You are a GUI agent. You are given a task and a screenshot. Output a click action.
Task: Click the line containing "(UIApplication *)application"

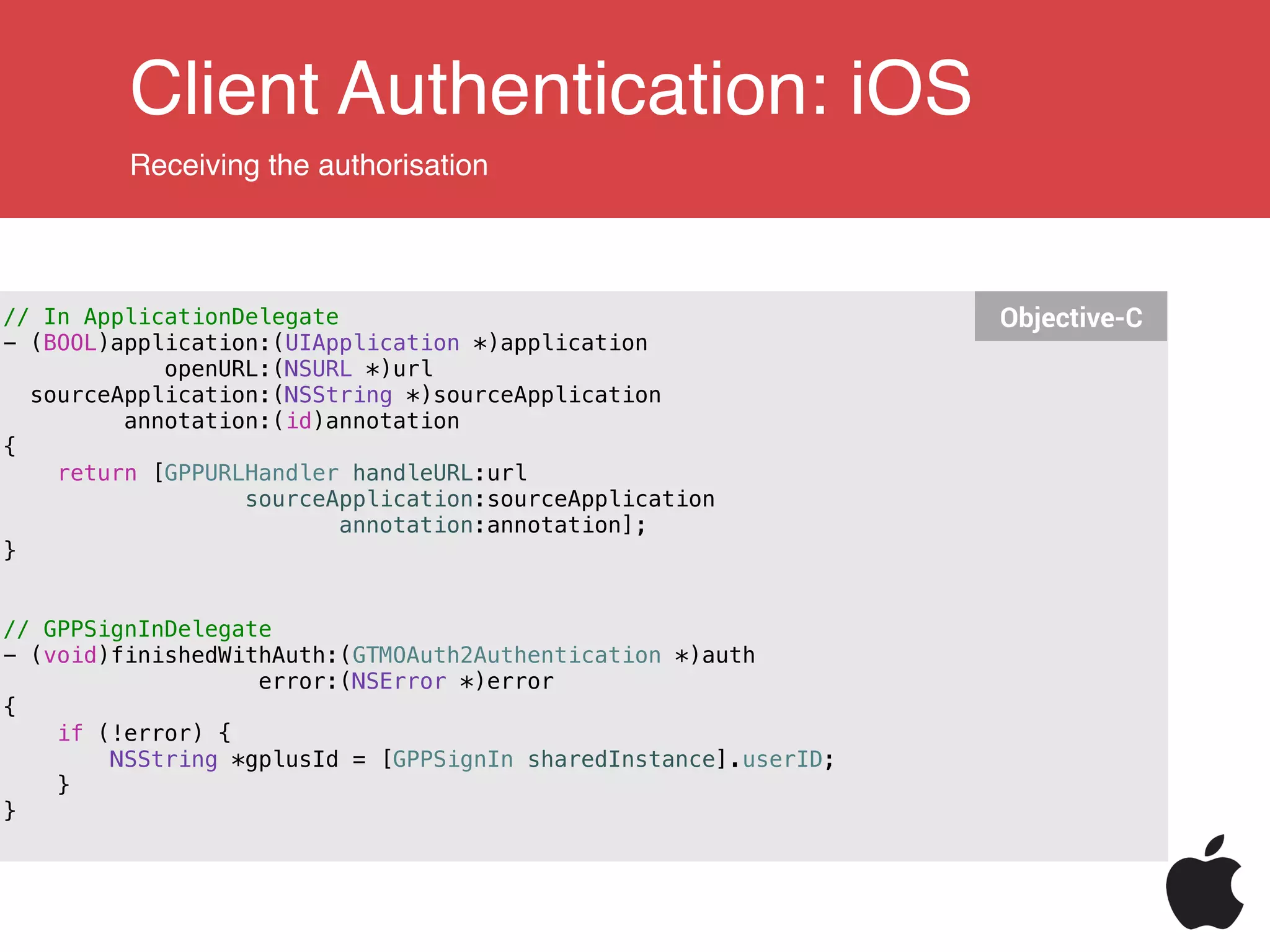pos(326,343)
